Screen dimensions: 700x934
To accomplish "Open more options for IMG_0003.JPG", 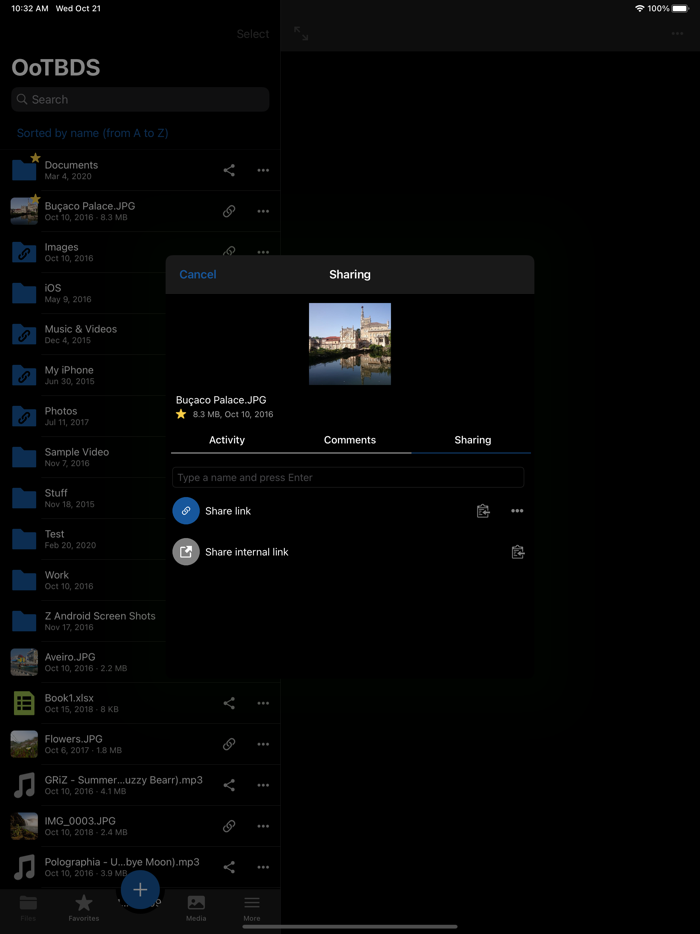I will tap(263, 826).
